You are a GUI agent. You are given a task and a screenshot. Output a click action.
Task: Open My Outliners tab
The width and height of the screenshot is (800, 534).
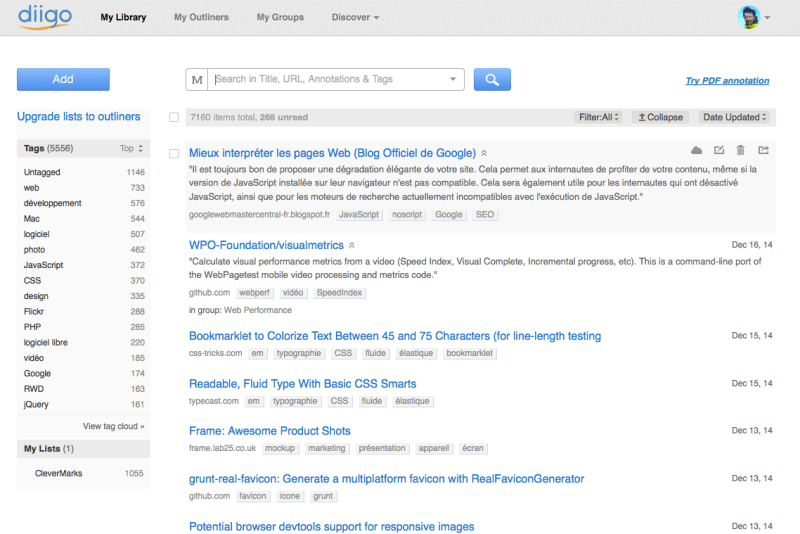(x=202, y=17)
